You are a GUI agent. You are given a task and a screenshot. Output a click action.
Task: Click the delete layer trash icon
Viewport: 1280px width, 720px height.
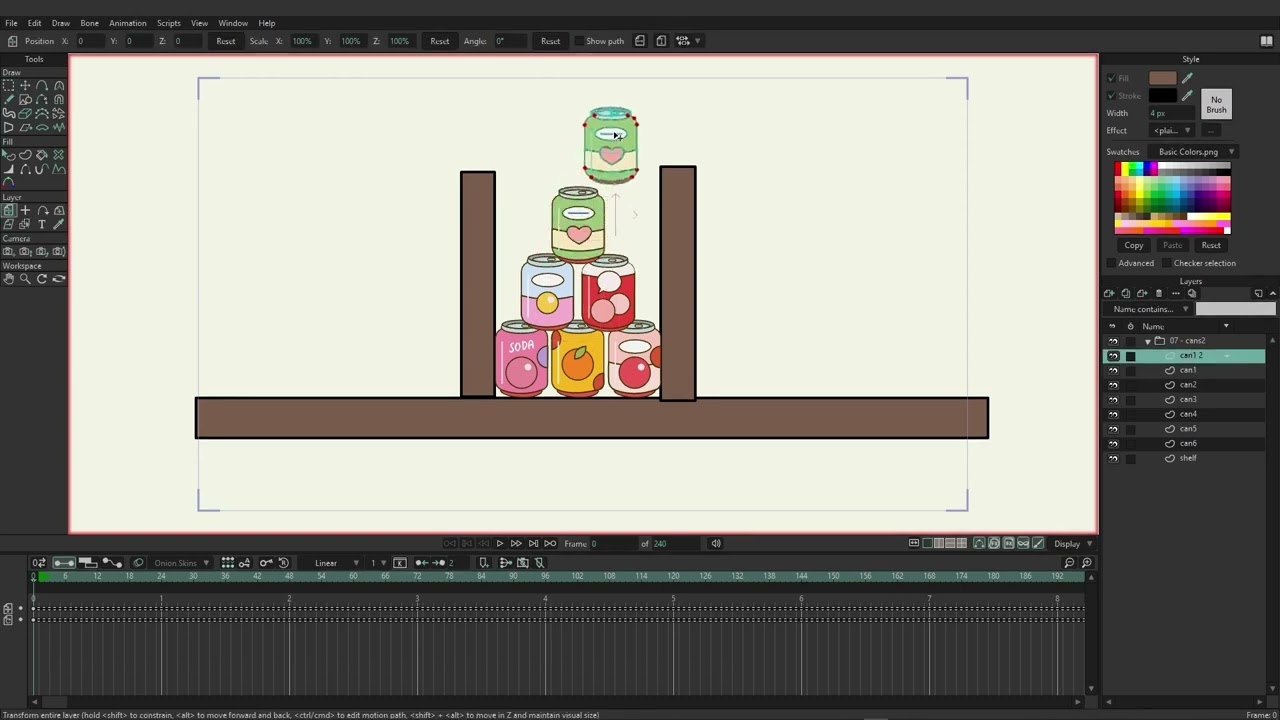(1159, 294)
